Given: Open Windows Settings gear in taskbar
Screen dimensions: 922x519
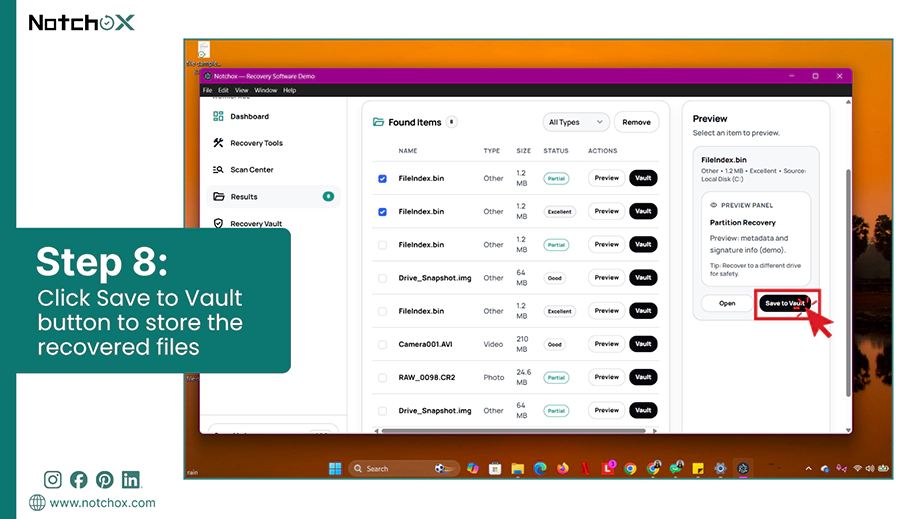Looking at the screenshot, I should (720, 468).
